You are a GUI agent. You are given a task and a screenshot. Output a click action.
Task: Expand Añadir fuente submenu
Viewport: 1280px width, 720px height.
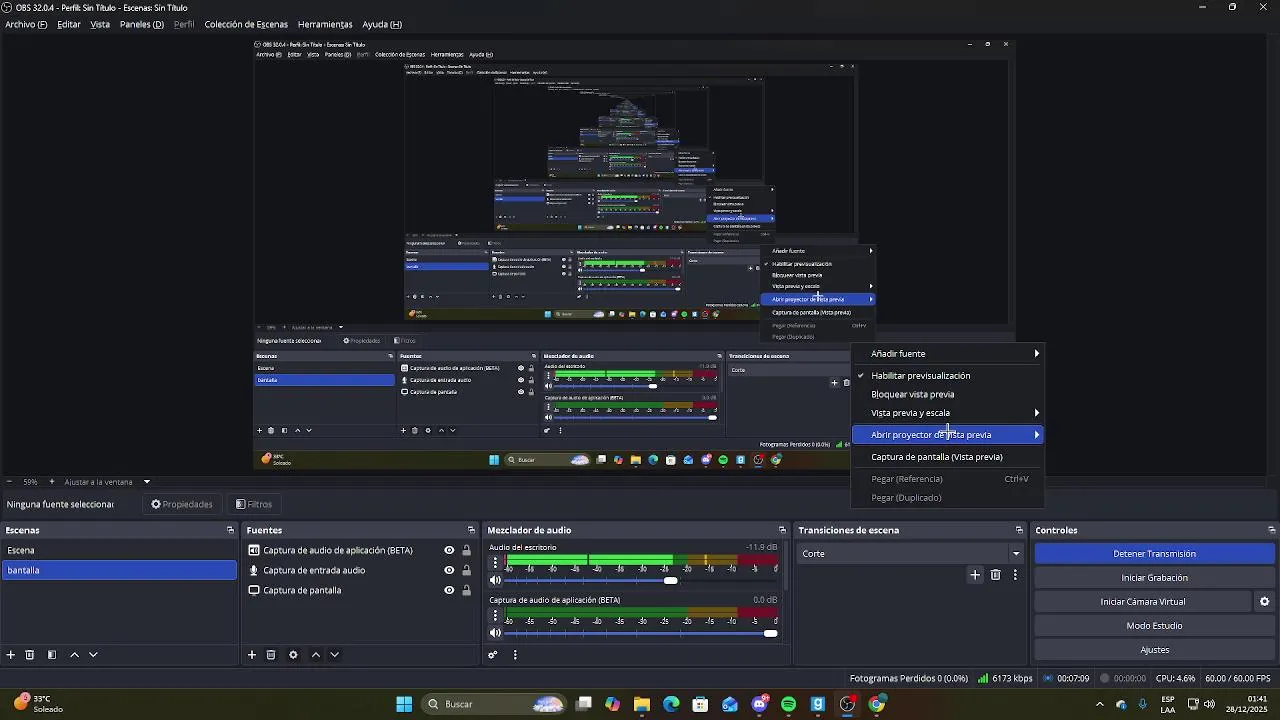[947, 354]
